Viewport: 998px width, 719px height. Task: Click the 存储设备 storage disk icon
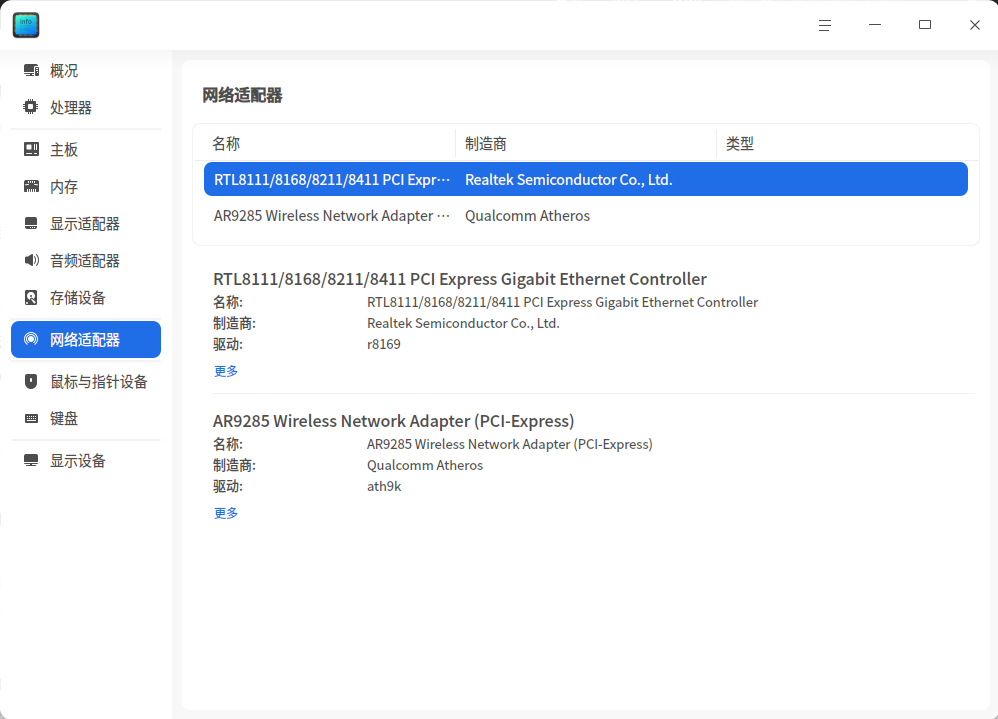(x=31, y=297)
